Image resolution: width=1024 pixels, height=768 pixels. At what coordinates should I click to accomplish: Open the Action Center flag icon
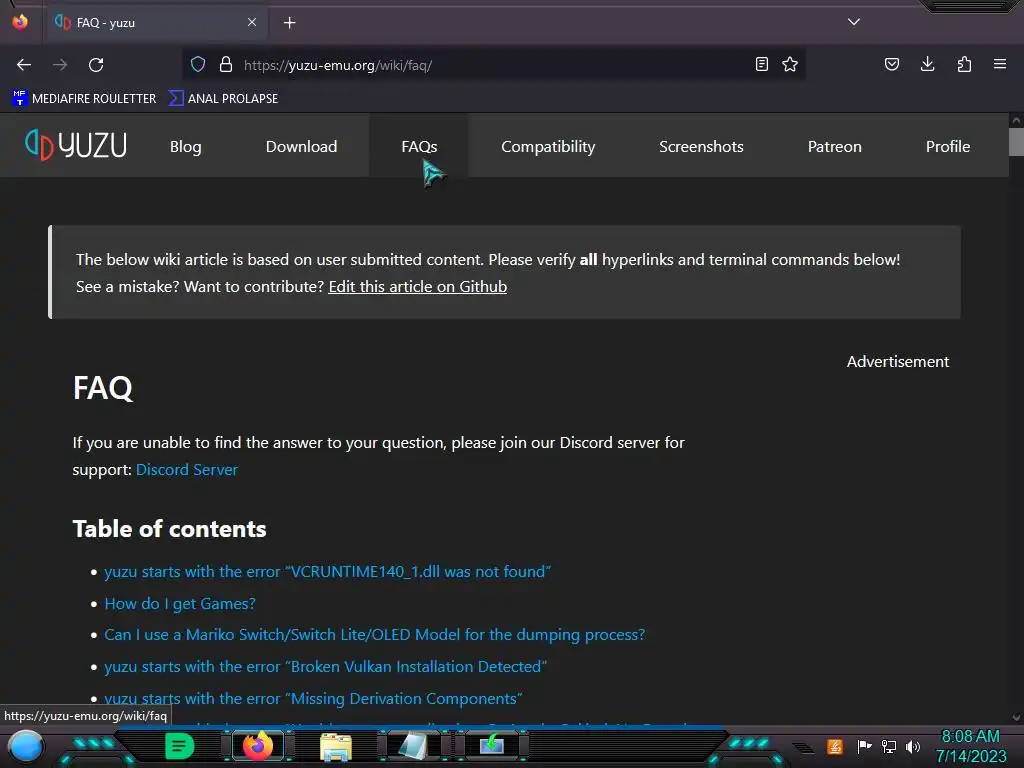(864, 746)
